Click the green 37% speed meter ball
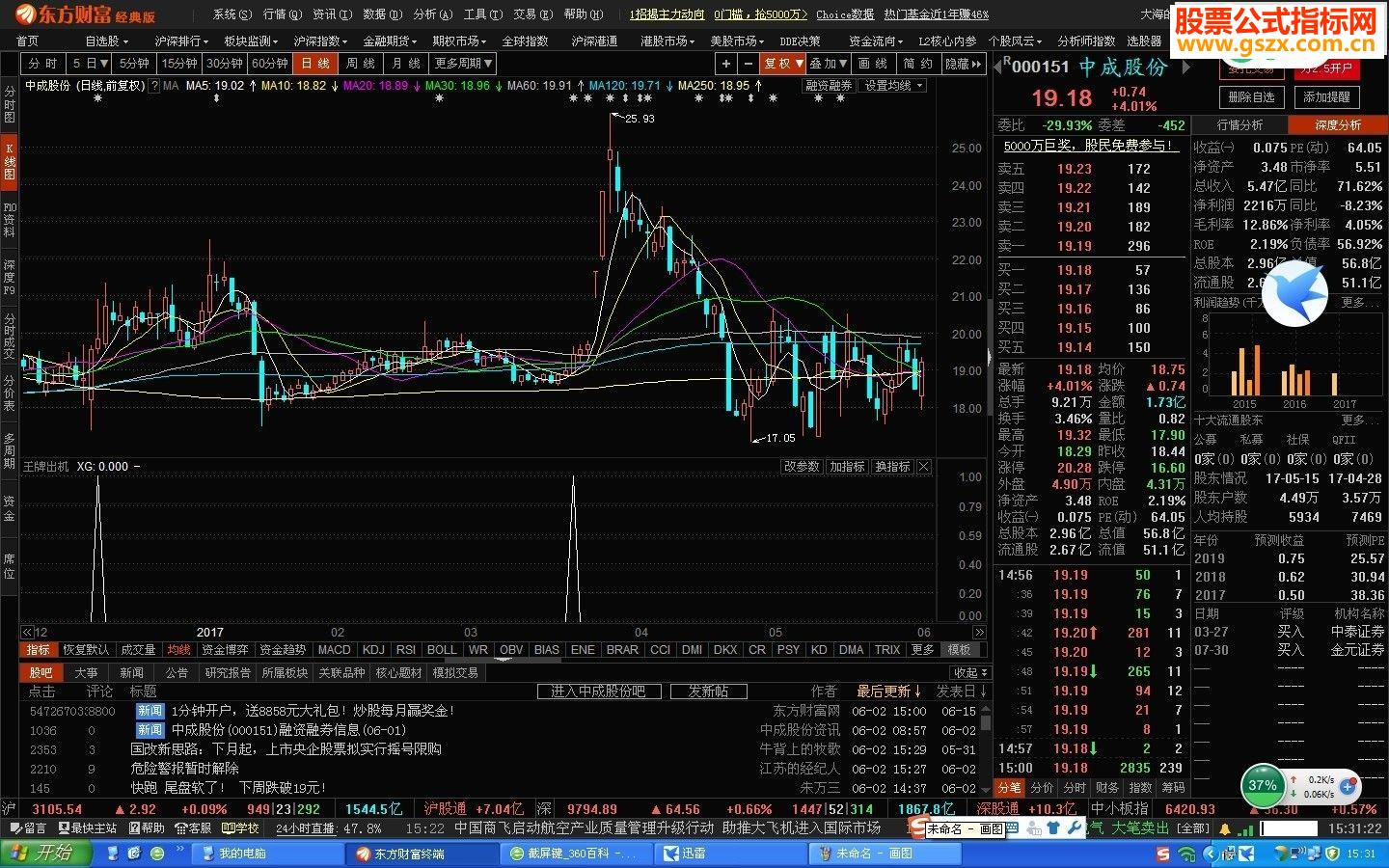 click(1263, 785)
